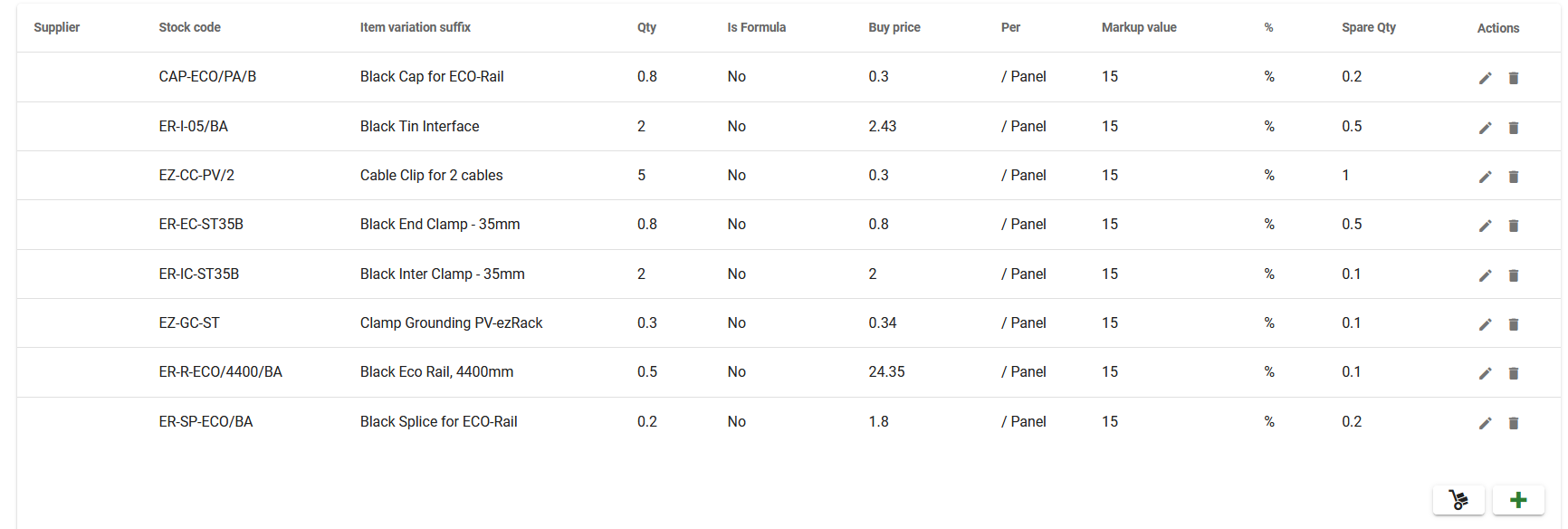Select the Buy price column header
1568x529 pixels.
click(x=894, y=27)
